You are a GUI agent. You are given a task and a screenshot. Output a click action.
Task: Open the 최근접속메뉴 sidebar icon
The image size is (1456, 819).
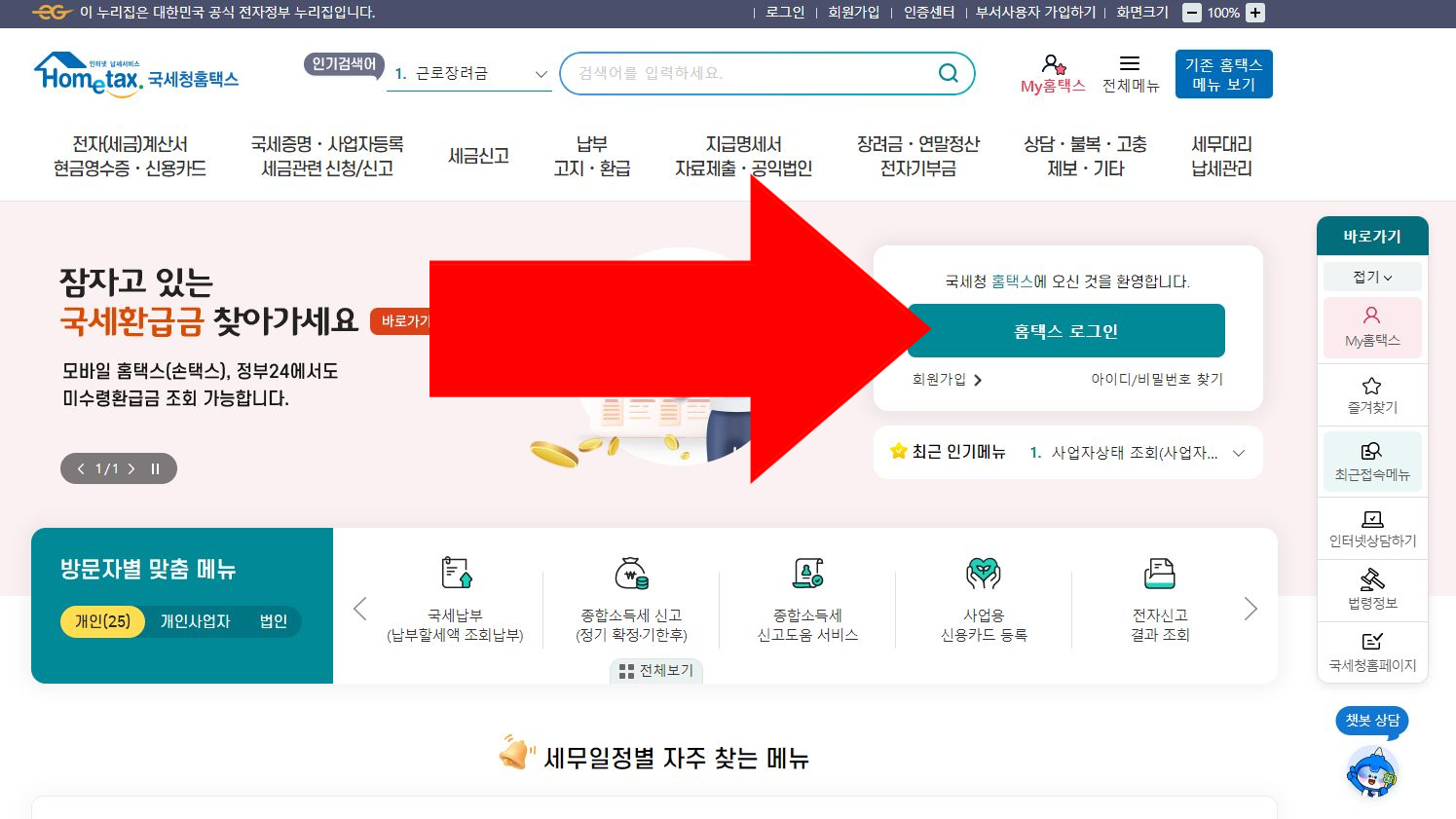[x=1372, y=451]
